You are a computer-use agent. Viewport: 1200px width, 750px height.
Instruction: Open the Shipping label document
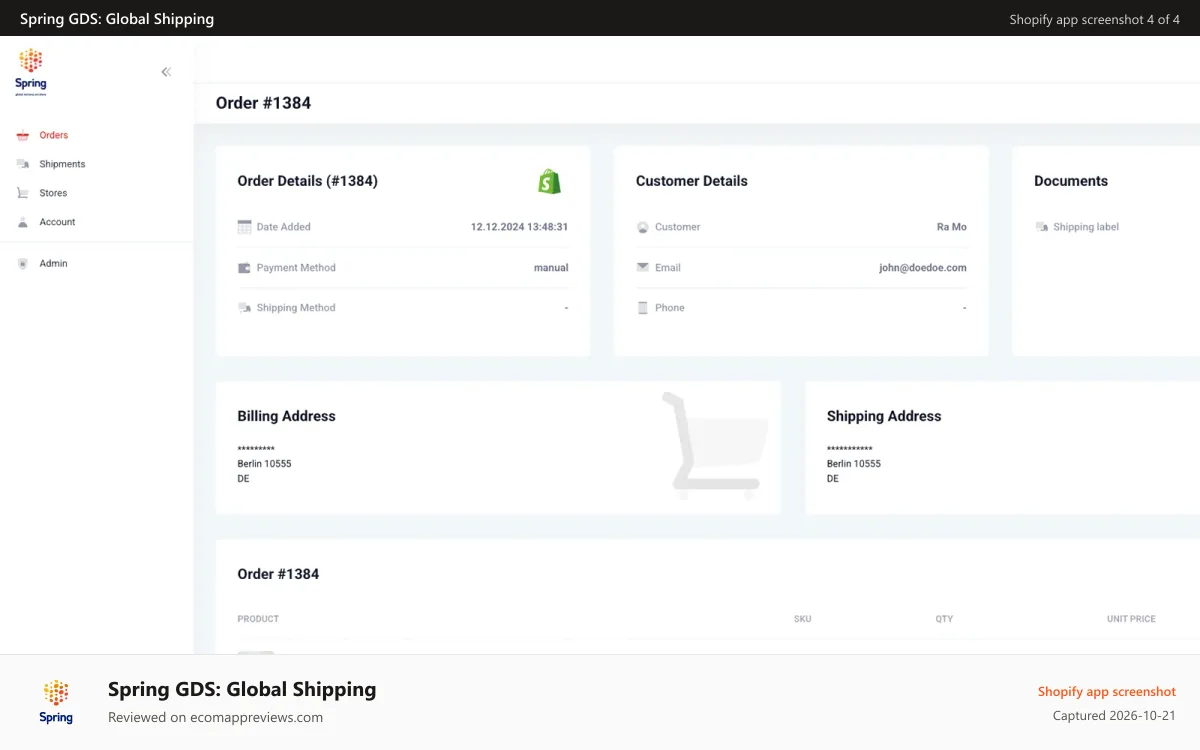[1086, 227]
